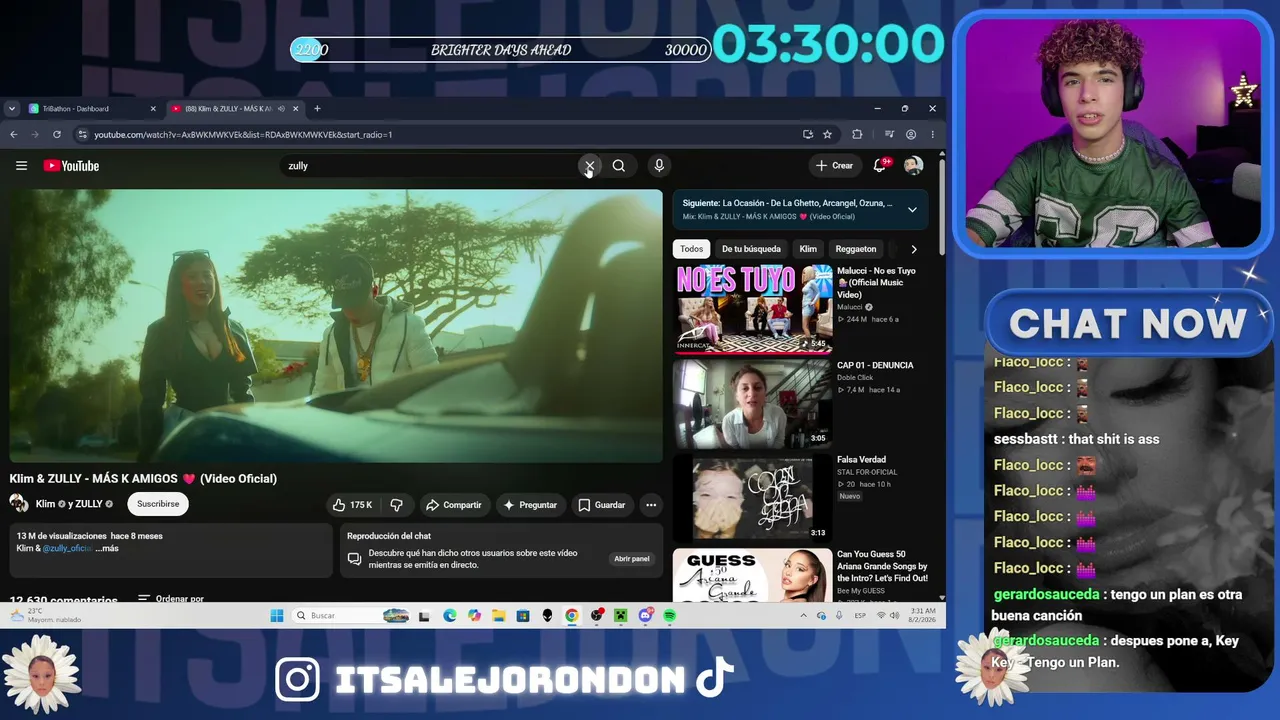Like the video with 175 K thumbs up
The width and height of the screenshot is (1280, 720).
pos(353,505)
